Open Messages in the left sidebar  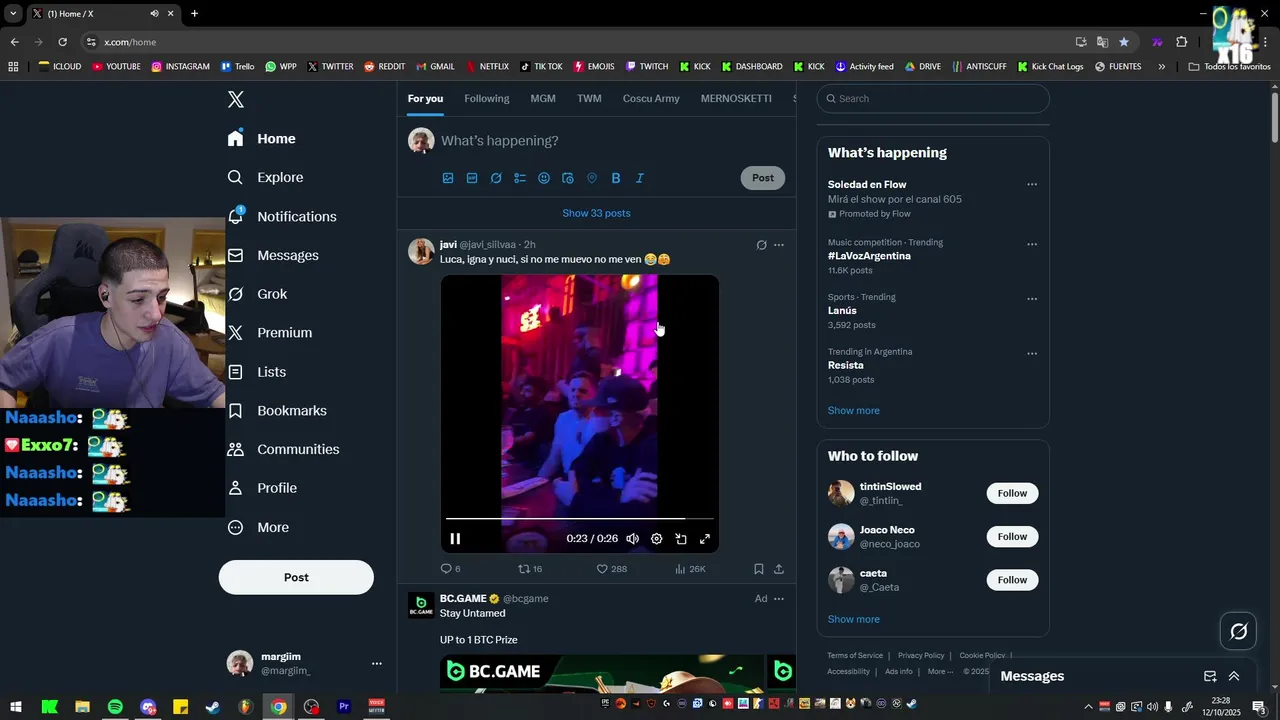click(273, 255)
